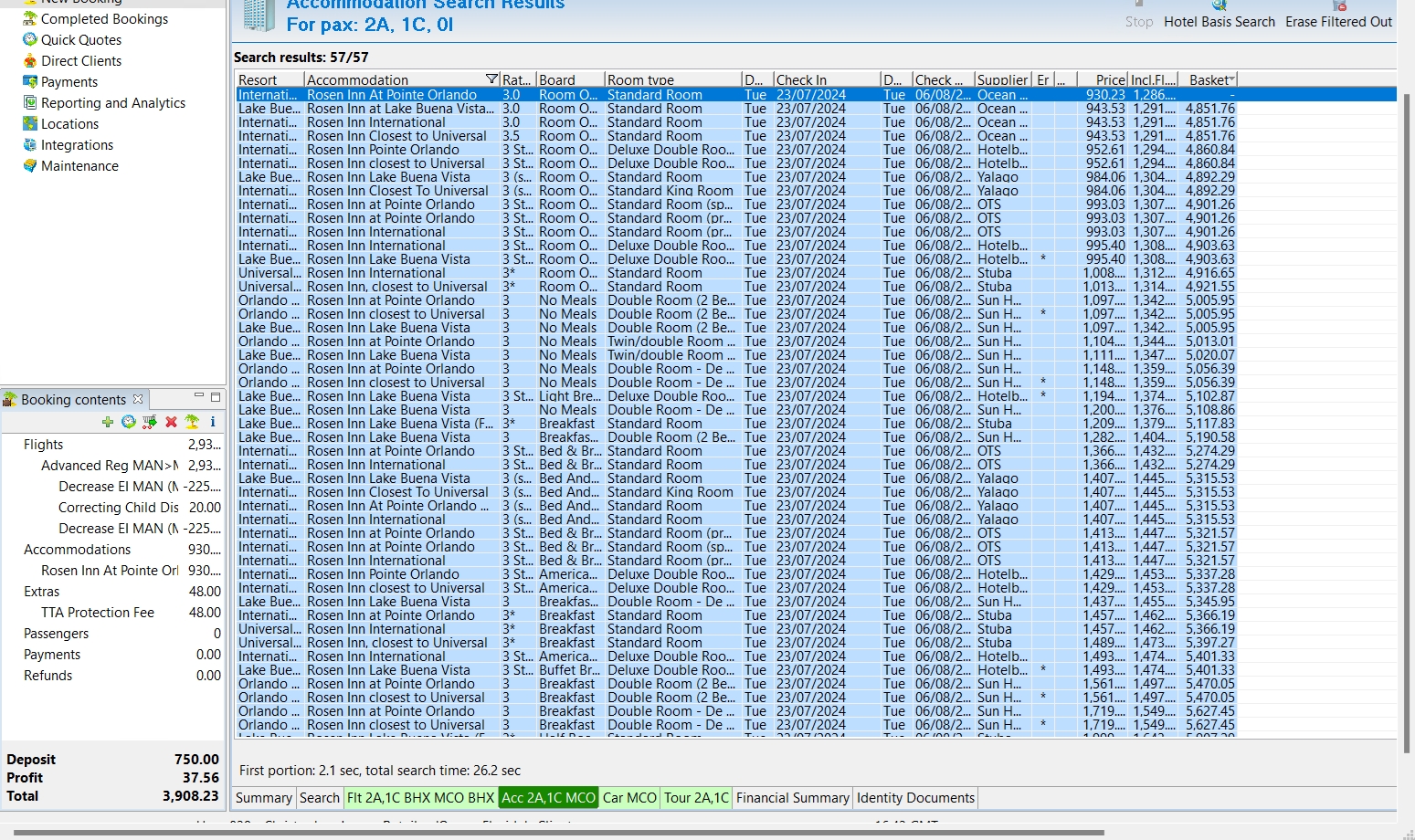Open the Car MCO tab
This screenshot has width=1415, height=840.
click(x=629, y=798)
